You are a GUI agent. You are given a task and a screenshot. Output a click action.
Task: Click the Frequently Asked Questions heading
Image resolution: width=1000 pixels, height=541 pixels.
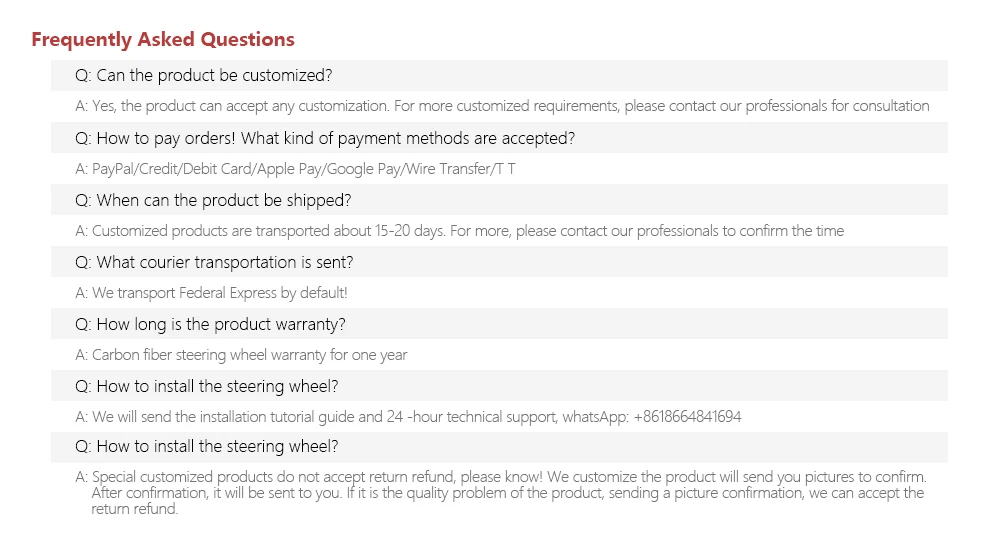pos(163,40)
